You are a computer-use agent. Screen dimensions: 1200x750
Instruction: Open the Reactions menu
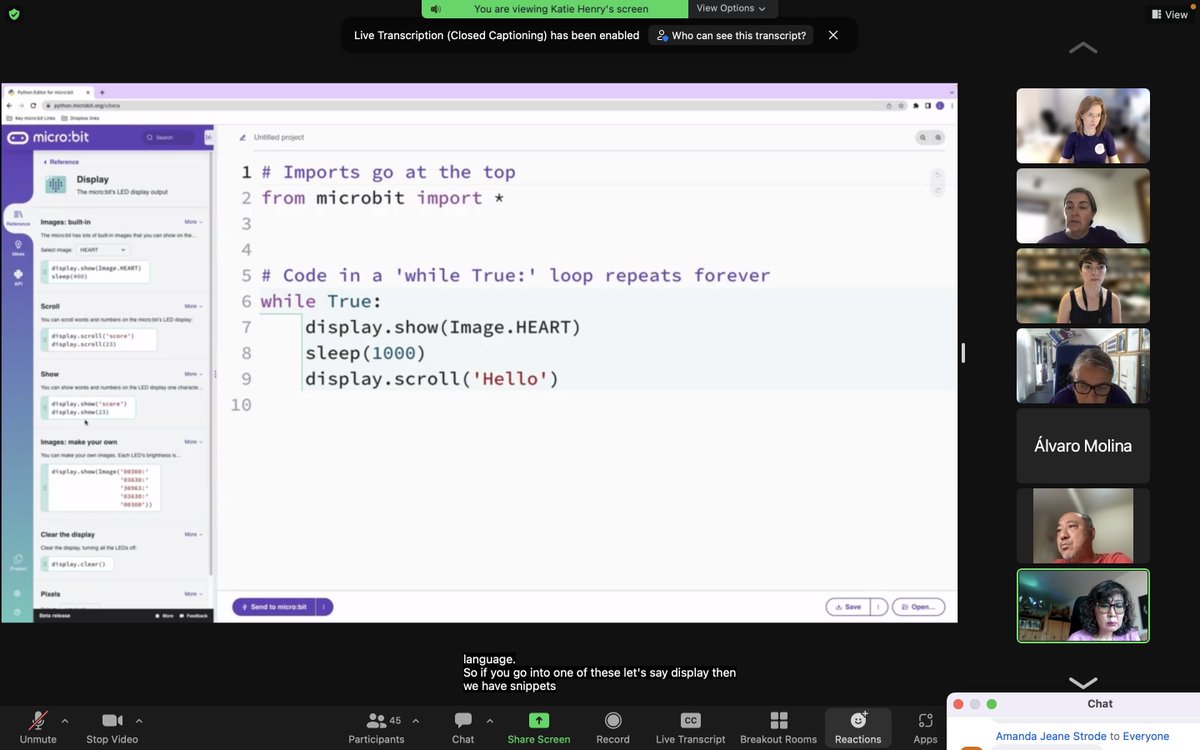click(858, 727)
